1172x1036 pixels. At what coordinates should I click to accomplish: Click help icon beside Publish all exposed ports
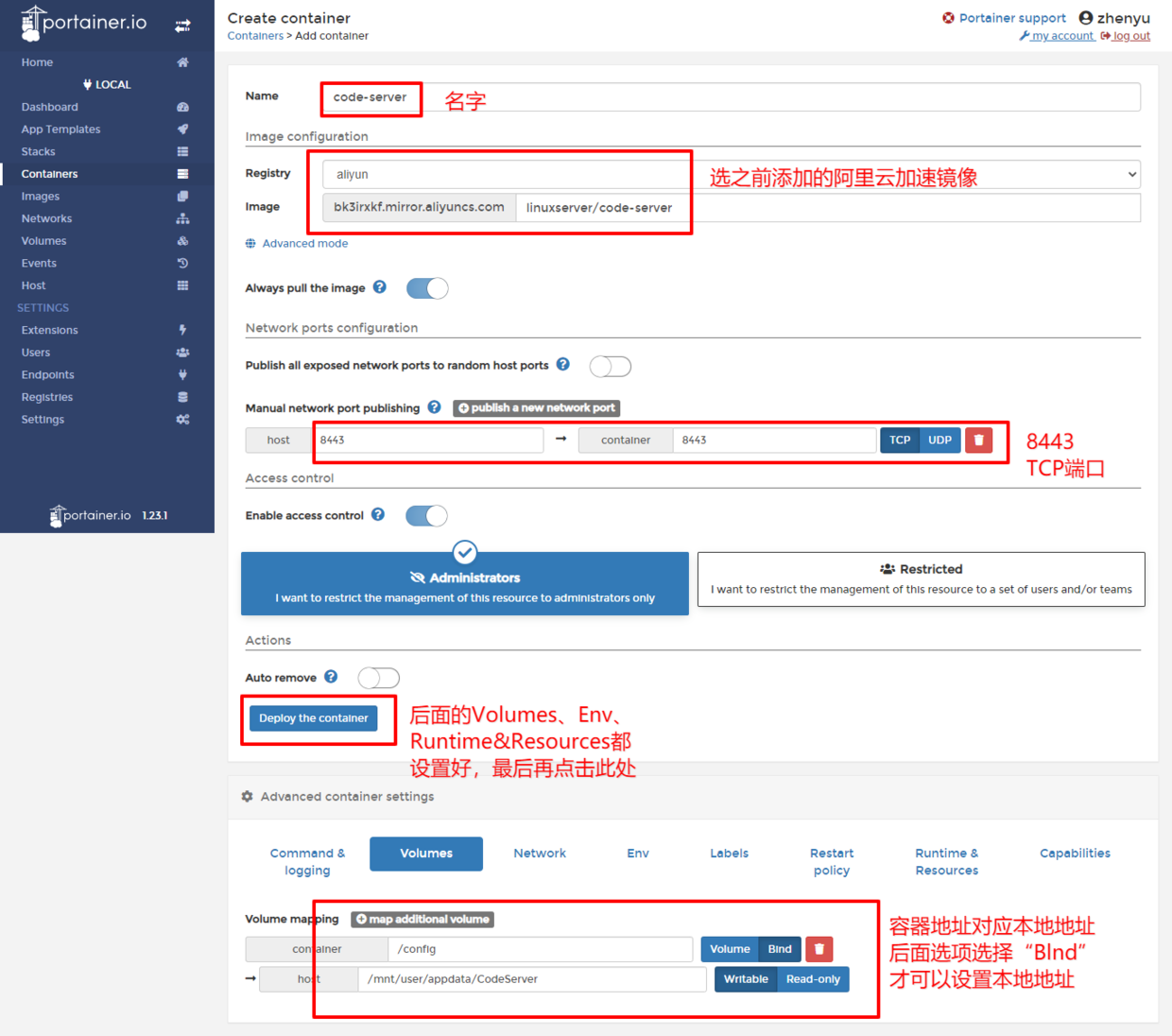click(562, 364)
